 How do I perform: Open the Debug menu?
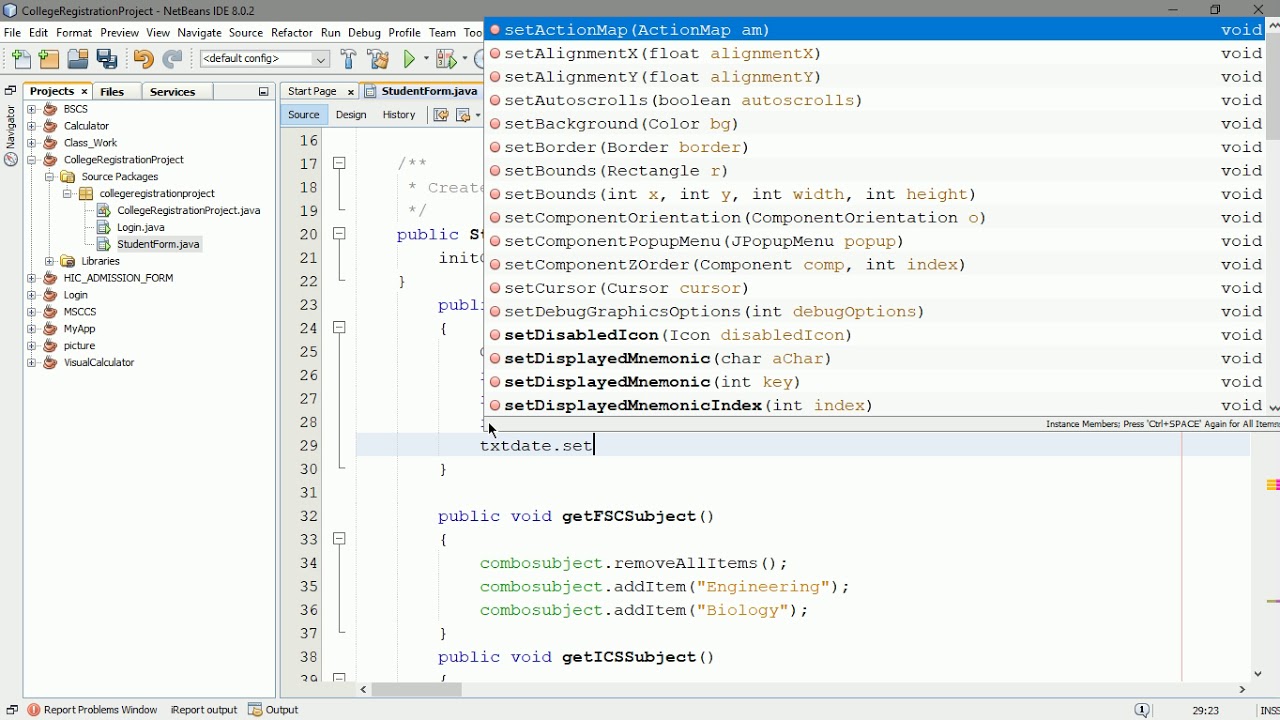tap(364, 33)
